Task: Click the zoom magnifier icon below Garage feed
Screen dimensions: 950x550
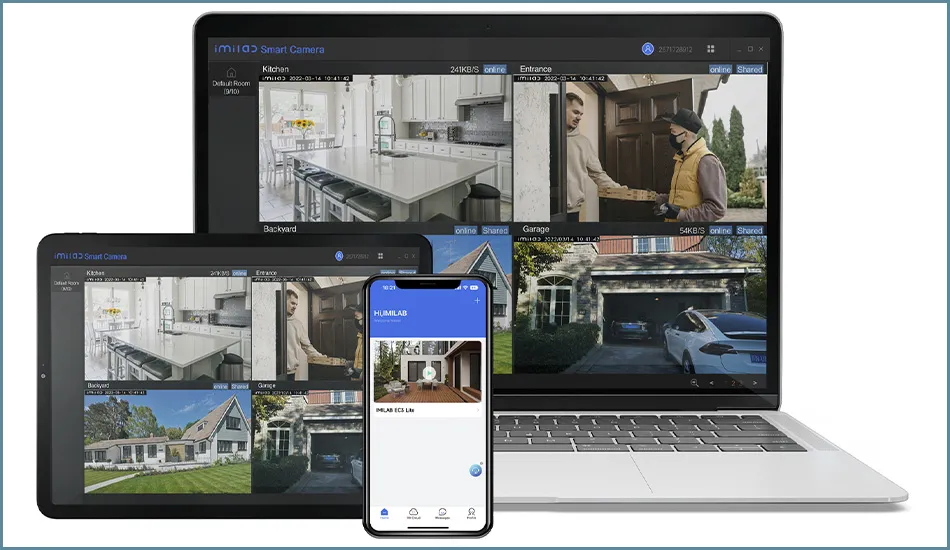Action: [x=693, y=382]
